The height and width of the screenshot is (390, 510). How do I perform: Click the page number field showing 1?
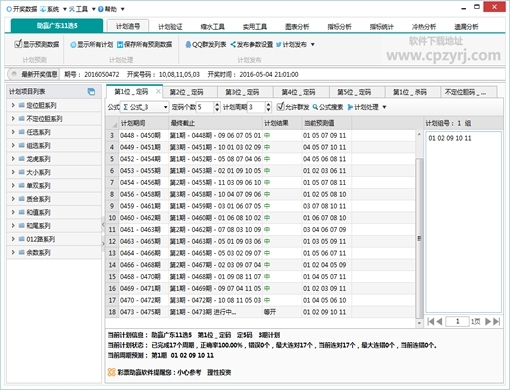(x=457, y=321)
